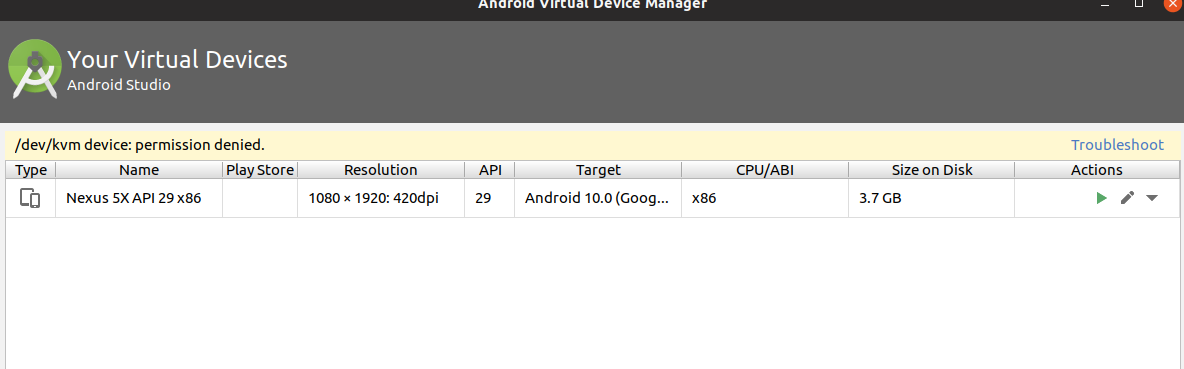The width and height of the screenshot is (1184, 369).
Task: Click the Your Virtual Devices heading
Action: point(177,60)
